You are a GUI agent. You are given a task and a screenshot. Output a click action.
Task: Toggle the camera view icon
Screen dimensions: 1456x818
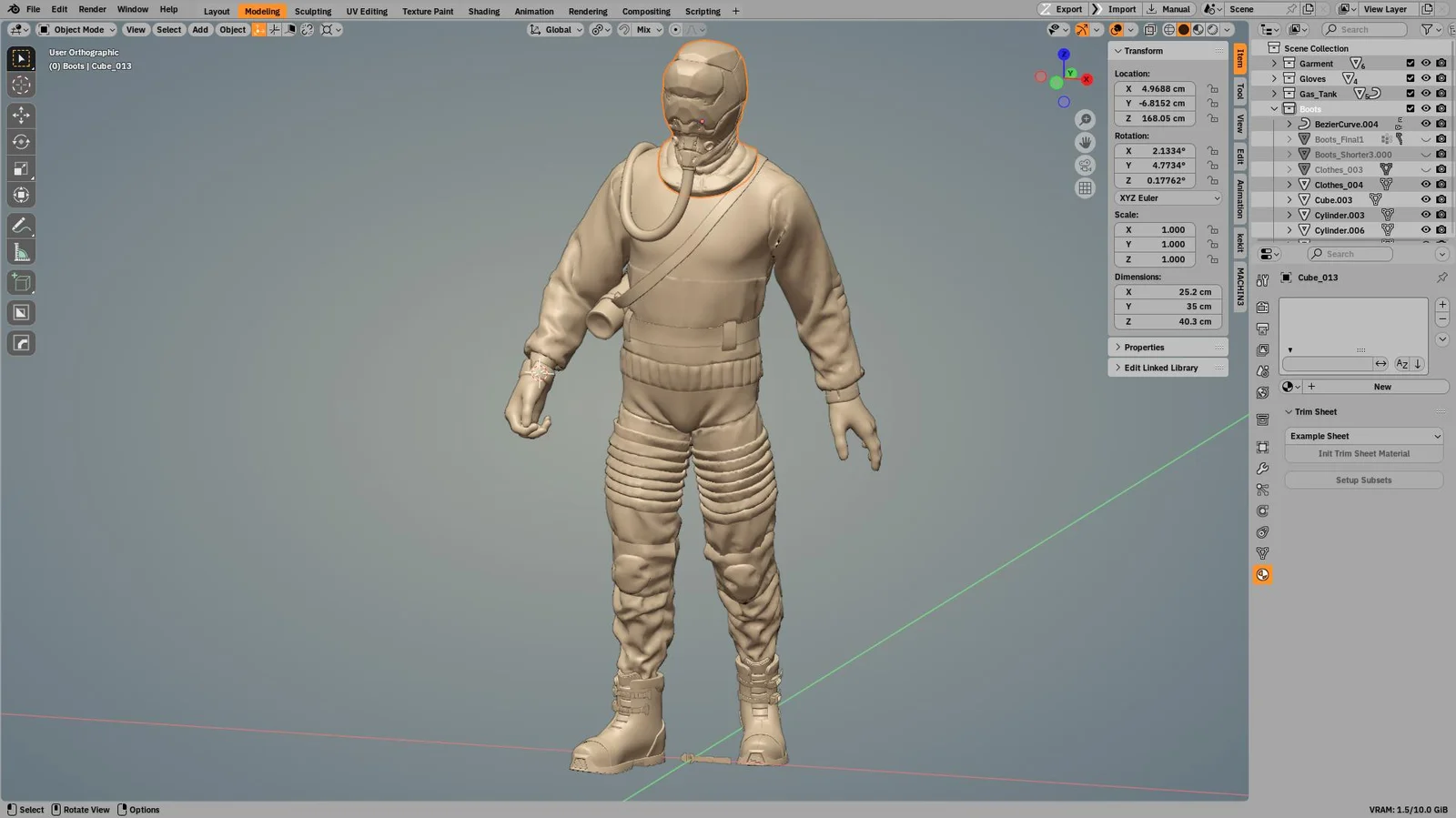(1085, 166)
